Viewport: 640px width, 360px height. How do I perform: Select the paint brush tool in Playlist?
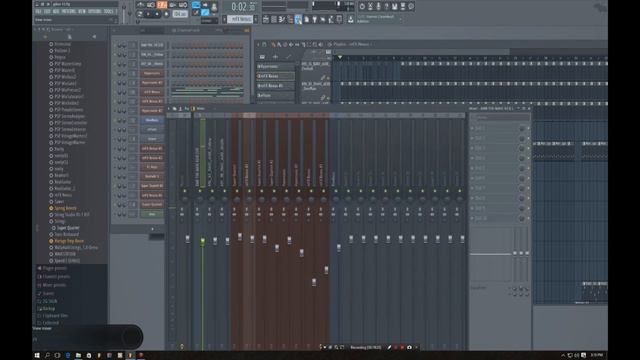coord(279,44)
